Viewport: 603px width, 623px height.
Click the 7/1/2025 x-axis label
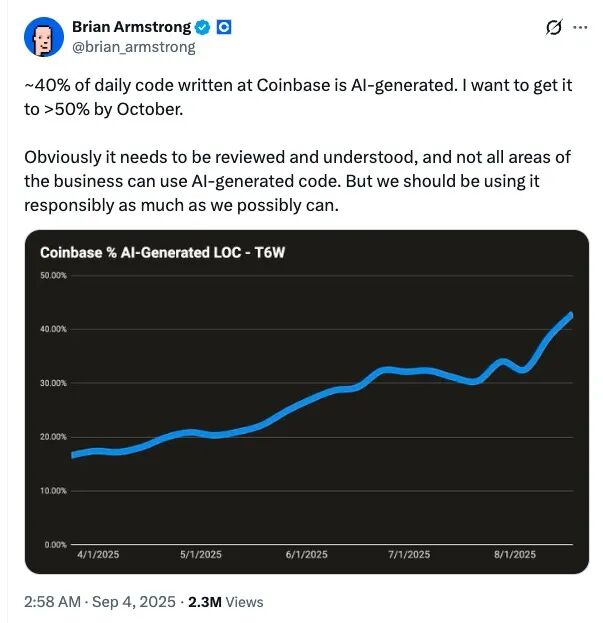[x=409, y=554]
